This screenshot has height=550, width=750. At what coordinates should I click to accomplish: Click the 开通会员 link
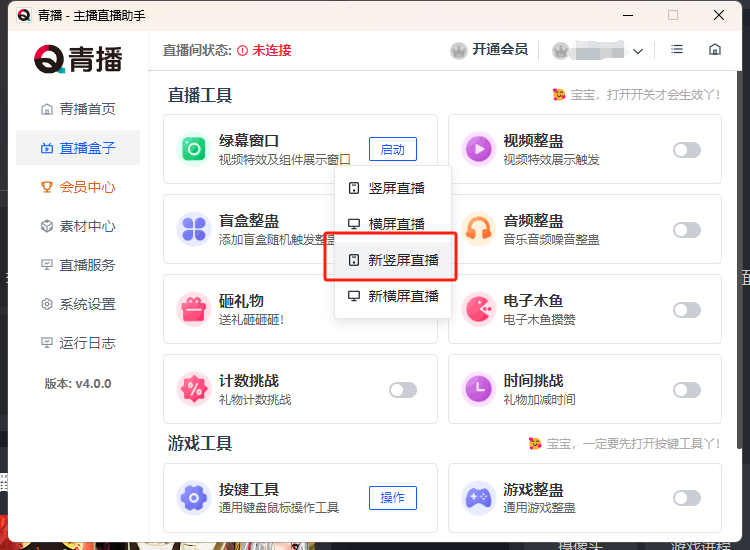pos(500,49)
